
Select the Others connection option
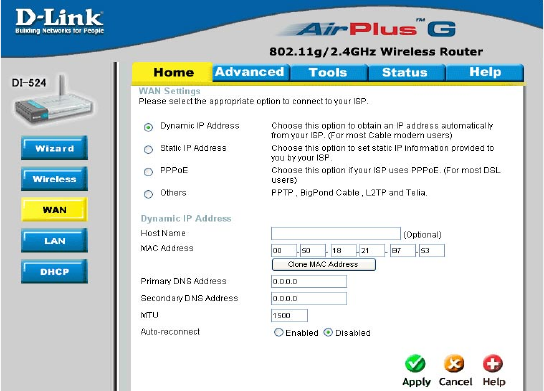click(x=148, y=194)
